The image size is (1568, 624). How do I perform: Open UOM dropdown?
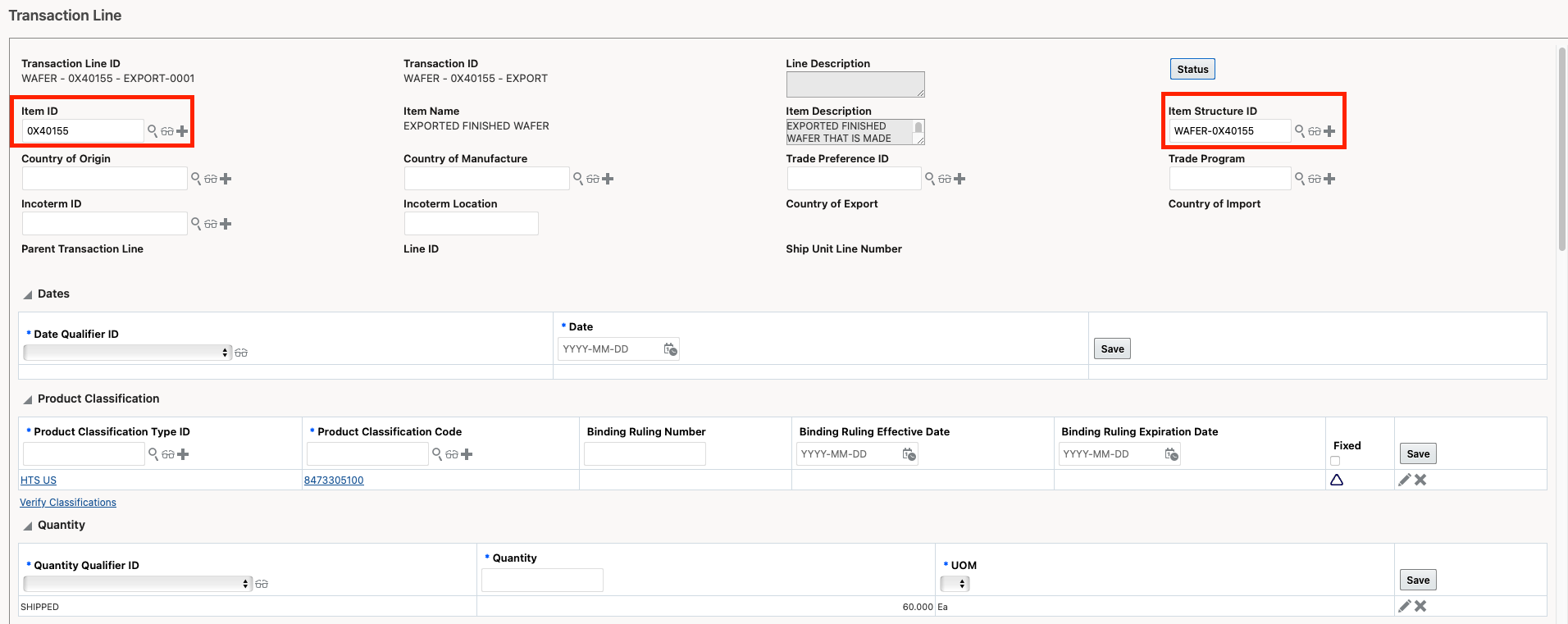955,584
